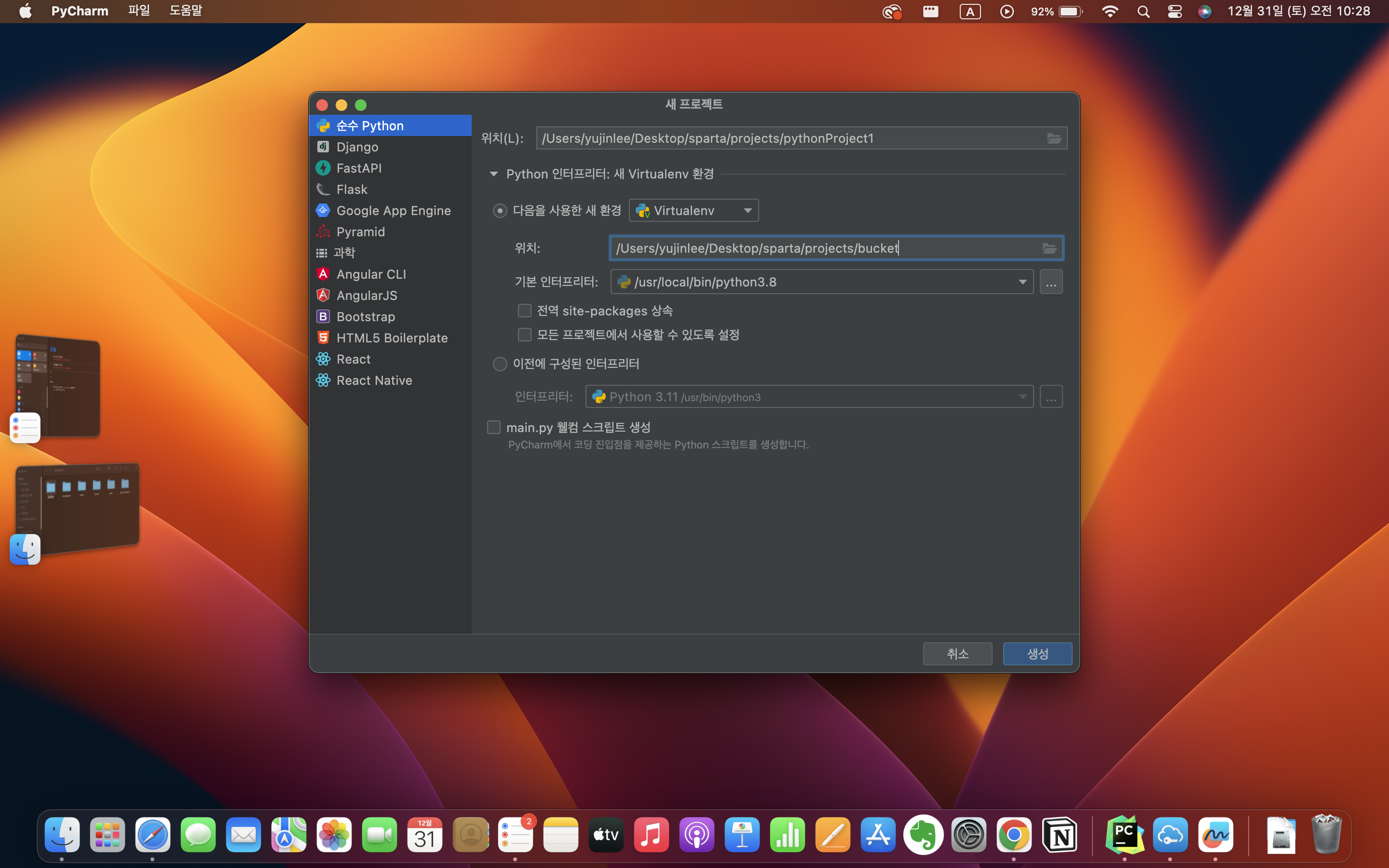Choose the Django project type
Image resolution: width=1389 pixels, height=868 pixels.
(390, 147)
